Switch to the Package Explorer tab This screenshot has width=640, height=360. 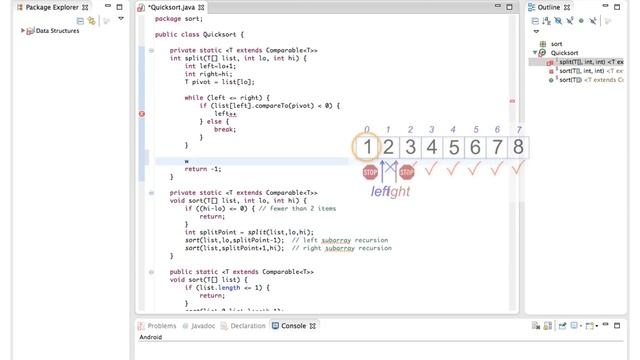52,7
